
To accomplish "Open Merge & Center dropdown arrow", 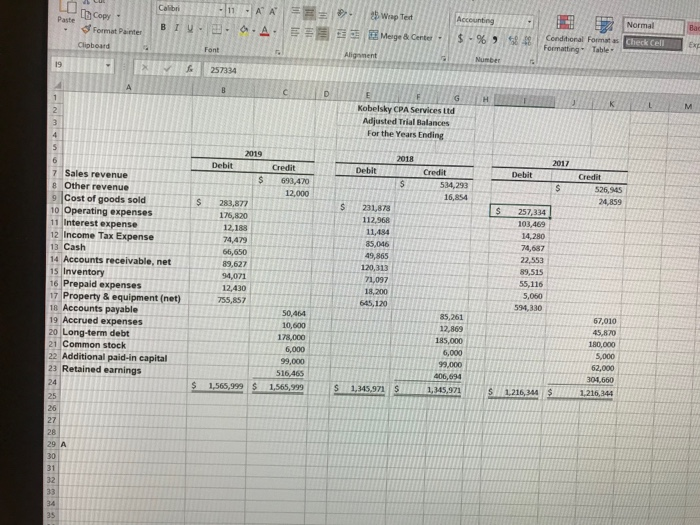I will (440, 38).
